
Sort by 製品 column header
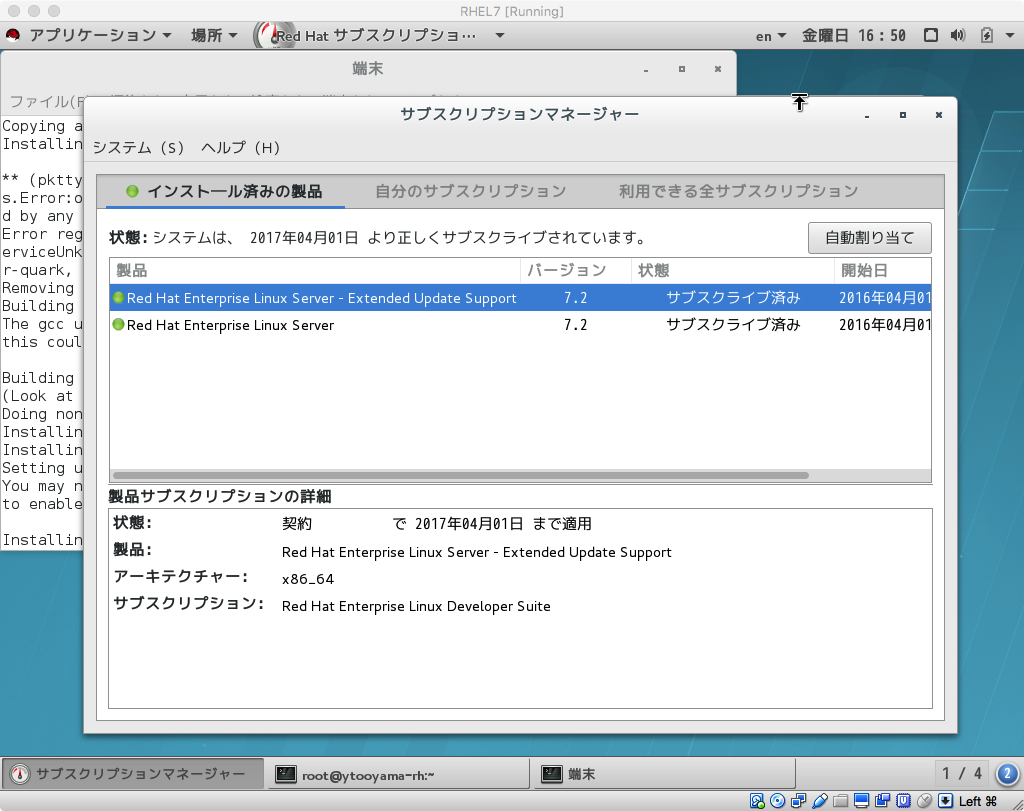click(x=315, y=270)
